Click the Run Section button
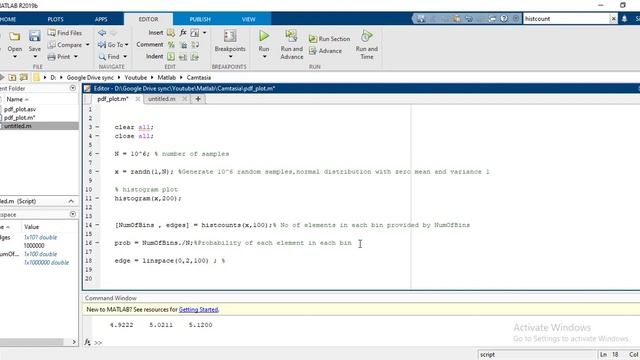 pos(329,39)
